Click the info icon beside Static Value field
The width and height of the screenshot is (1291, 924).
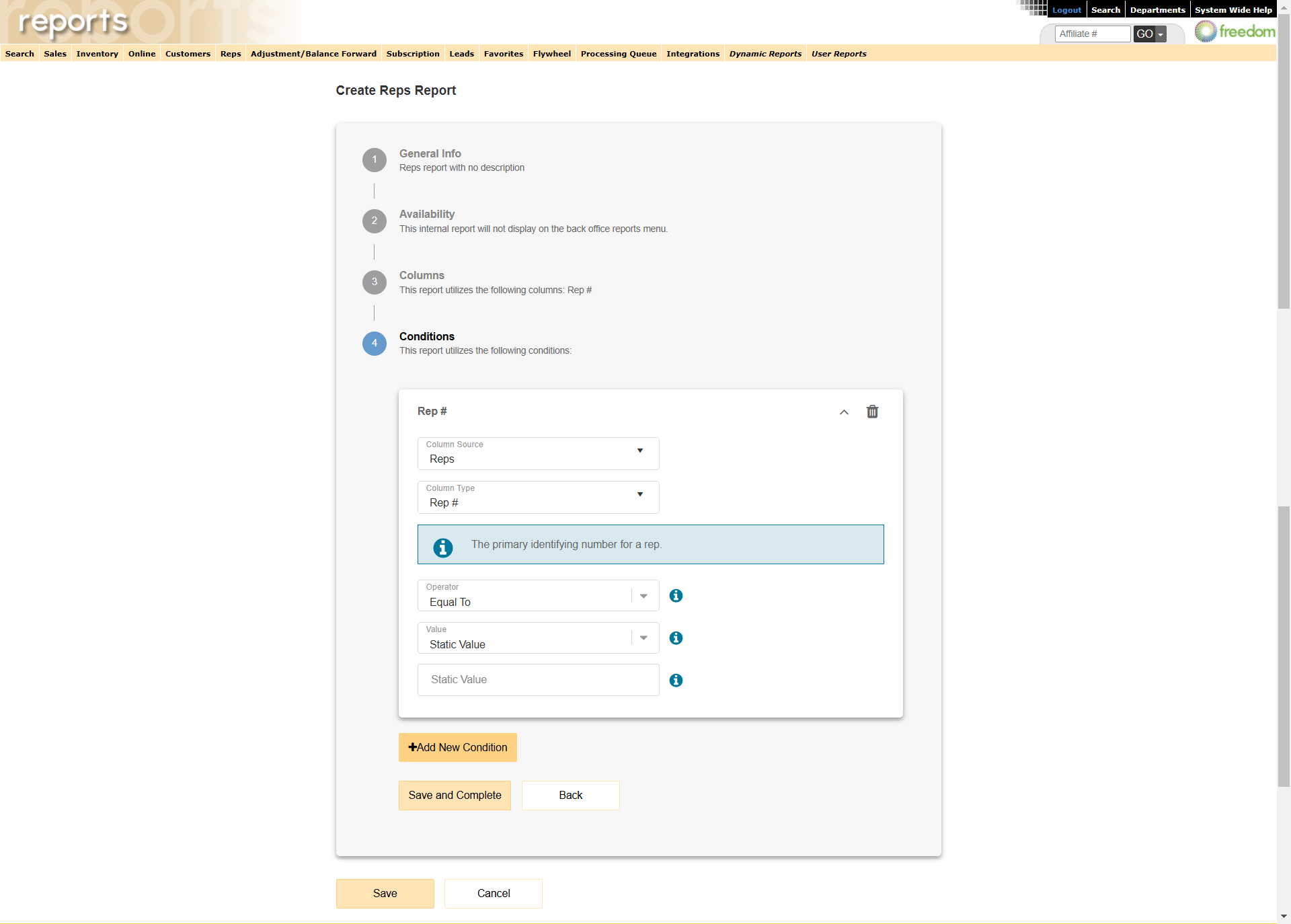coord(676,681)
